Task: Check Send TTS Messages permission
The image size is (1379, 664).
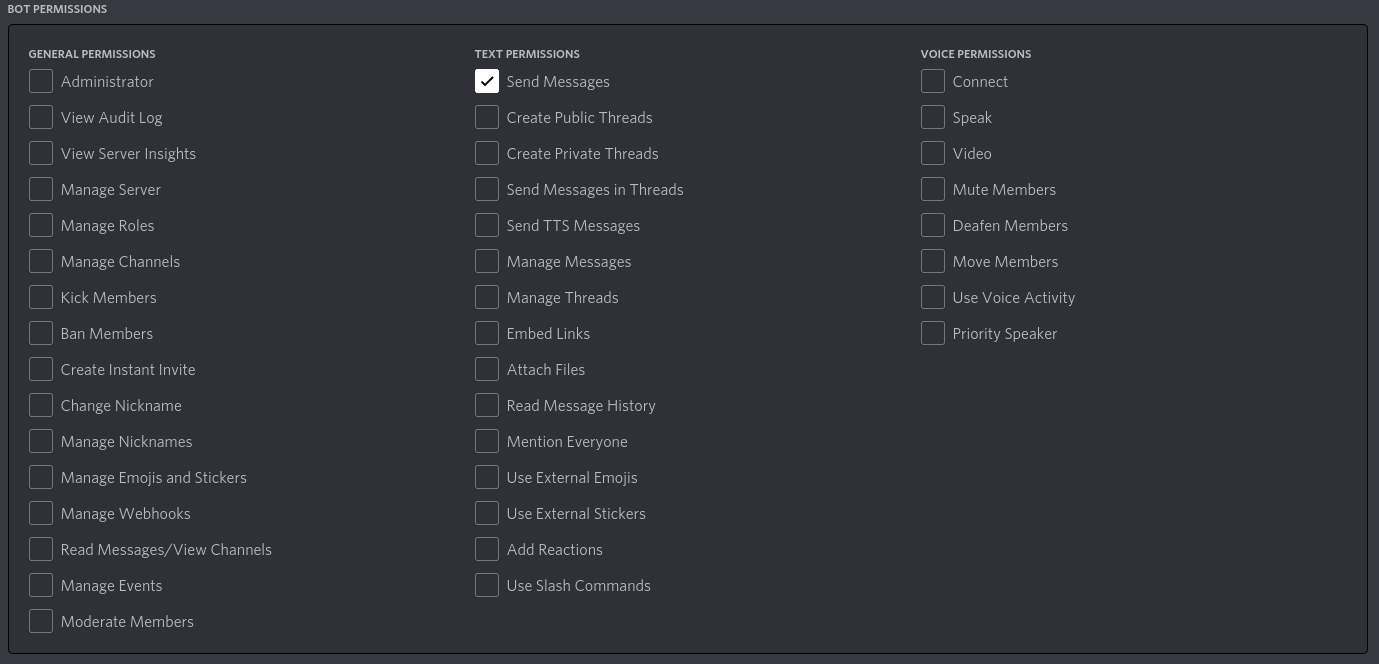Action: pos(487,225)
